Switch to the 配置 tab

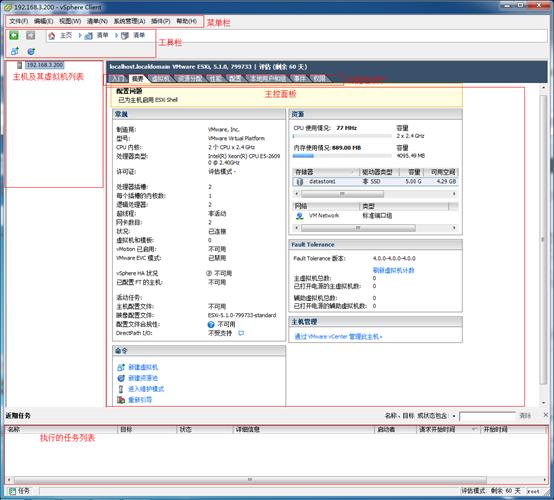pos(235,78)
